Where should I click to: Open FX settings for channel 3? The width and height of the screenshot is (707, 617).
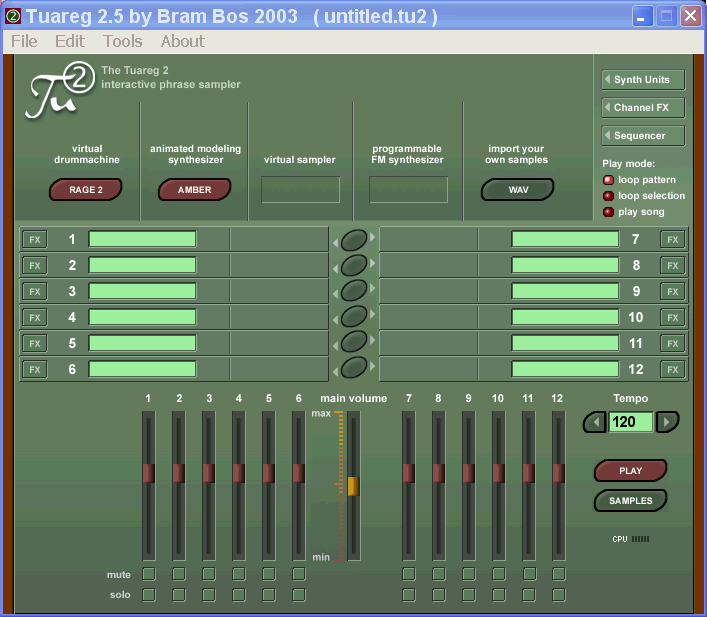(35, 292)
